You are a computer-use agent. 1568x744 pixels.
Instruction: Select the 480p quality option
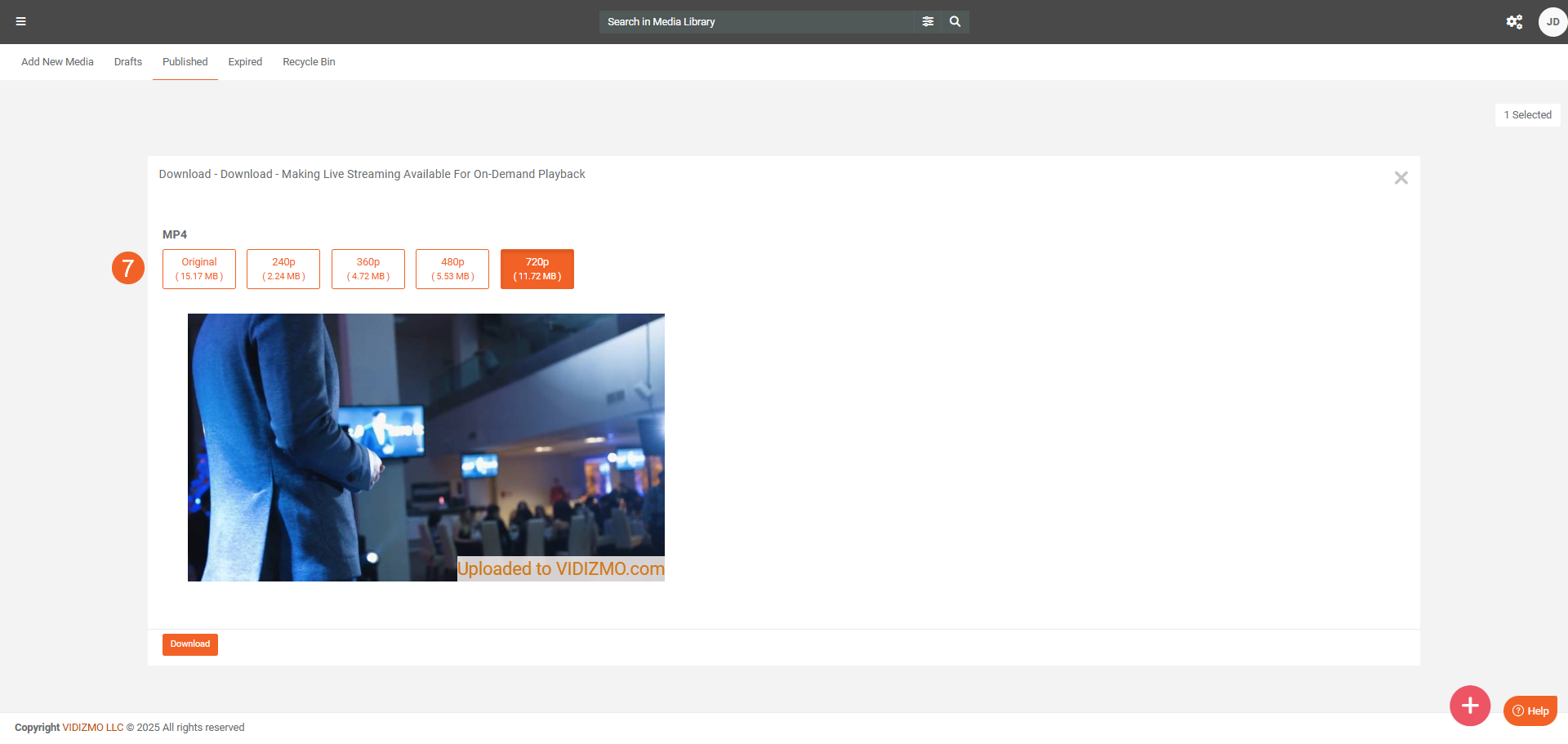pyautogui.click(x=452, y=269)
